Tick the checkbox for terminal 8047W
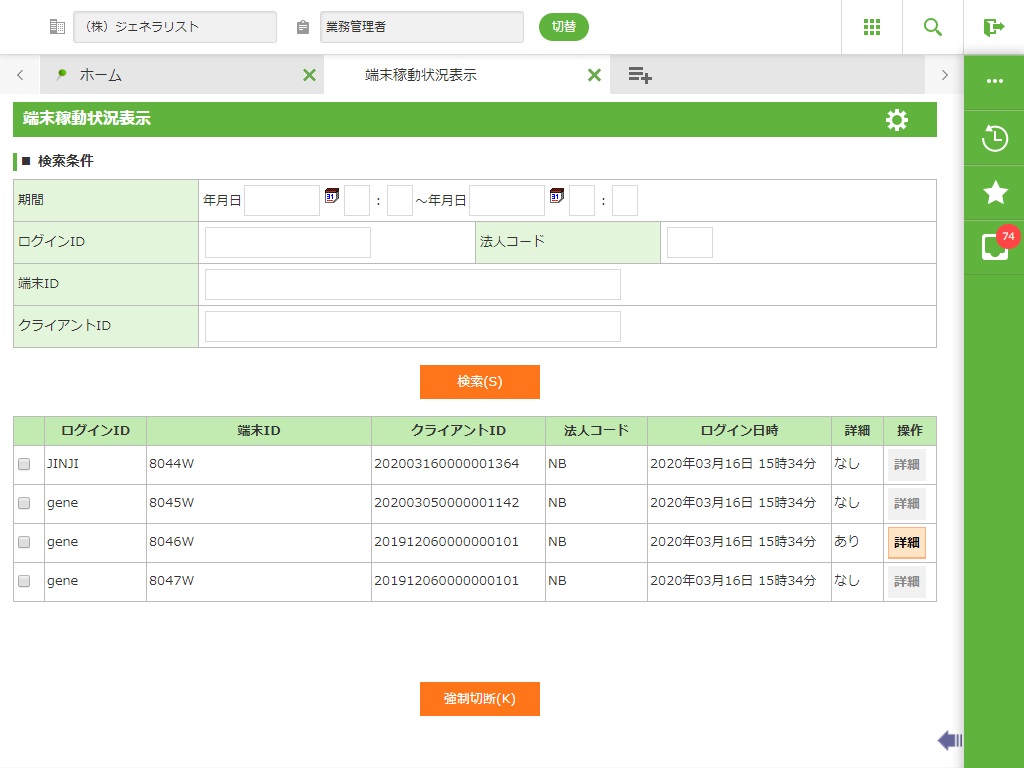This screenshot has height=768, width=1024. 25,581
